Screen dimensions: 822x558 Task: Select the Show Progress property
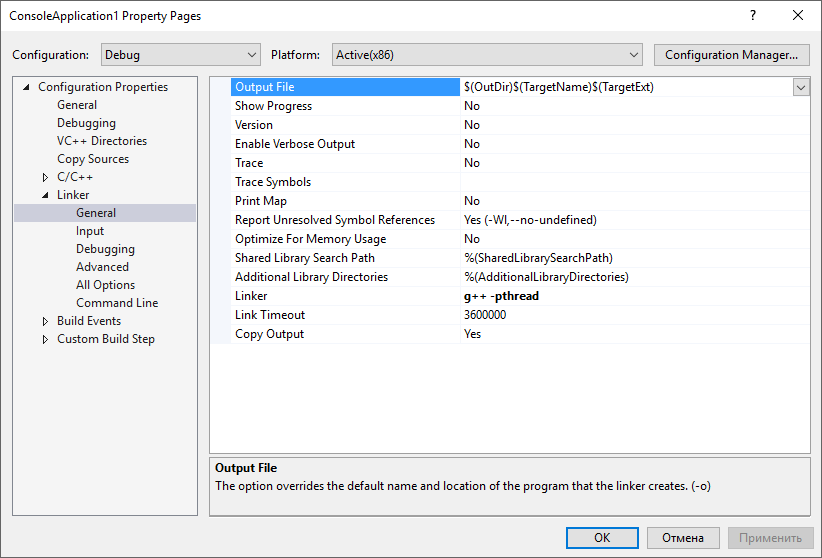pyautogui.click(x=345, y=106)
